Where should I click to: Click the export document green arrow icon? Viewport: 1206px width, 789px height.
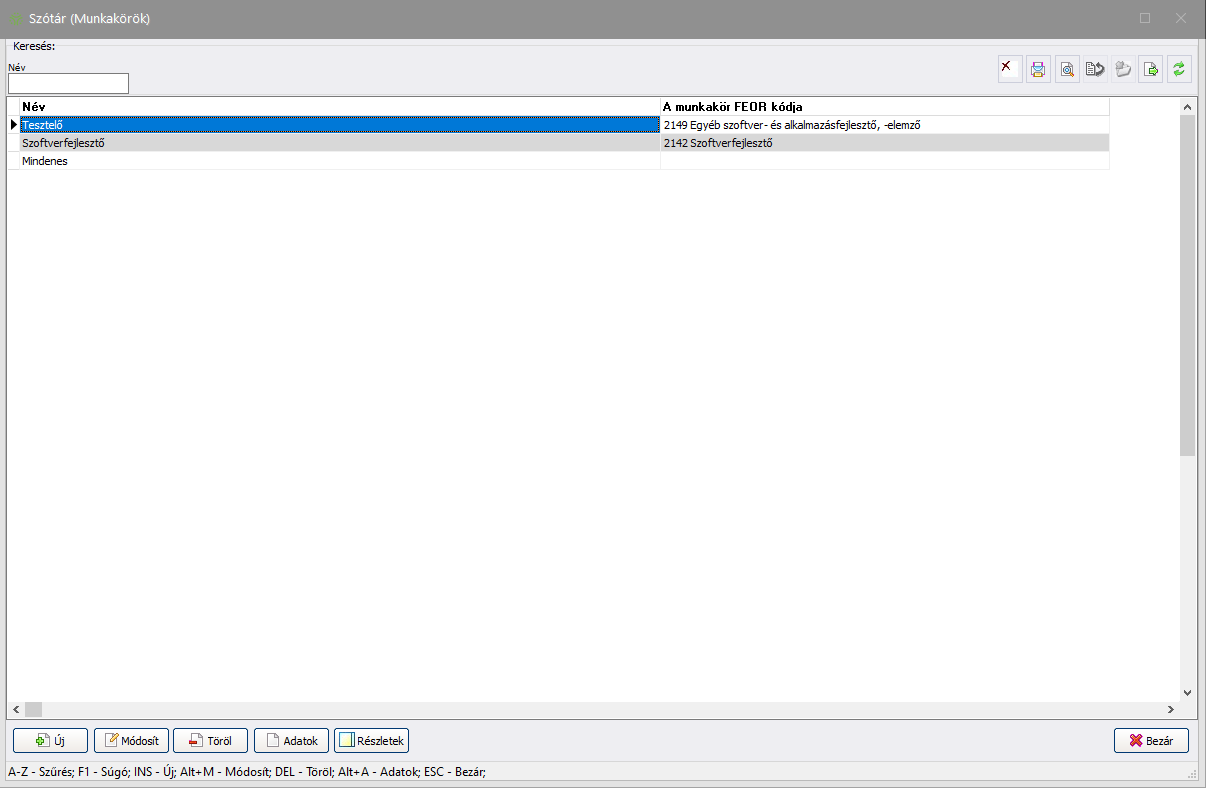(1151, 69)
